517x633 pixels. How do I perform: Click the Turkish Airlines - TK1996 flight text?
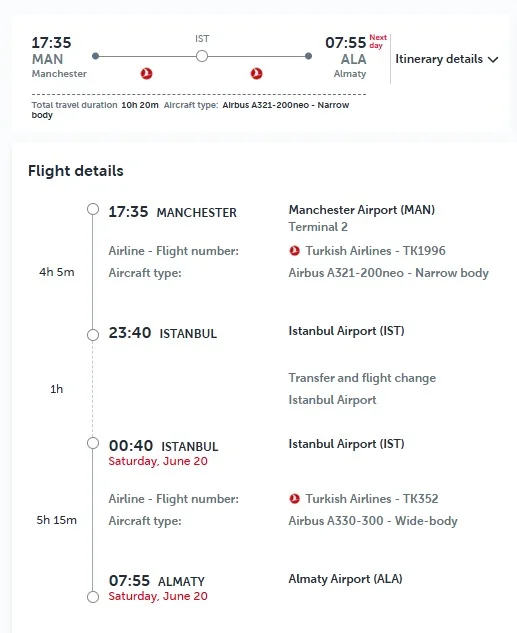(x=375, y=251)
